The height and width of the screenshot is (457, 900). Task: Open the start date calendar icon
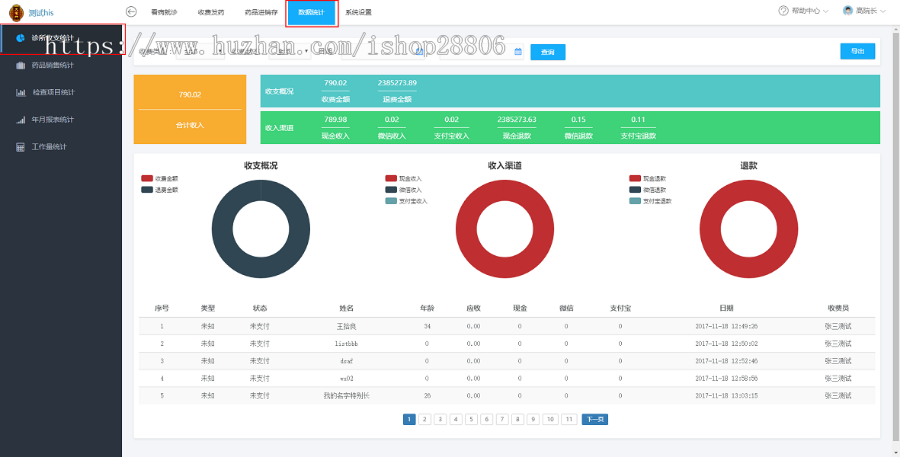(x=420, y=52)
